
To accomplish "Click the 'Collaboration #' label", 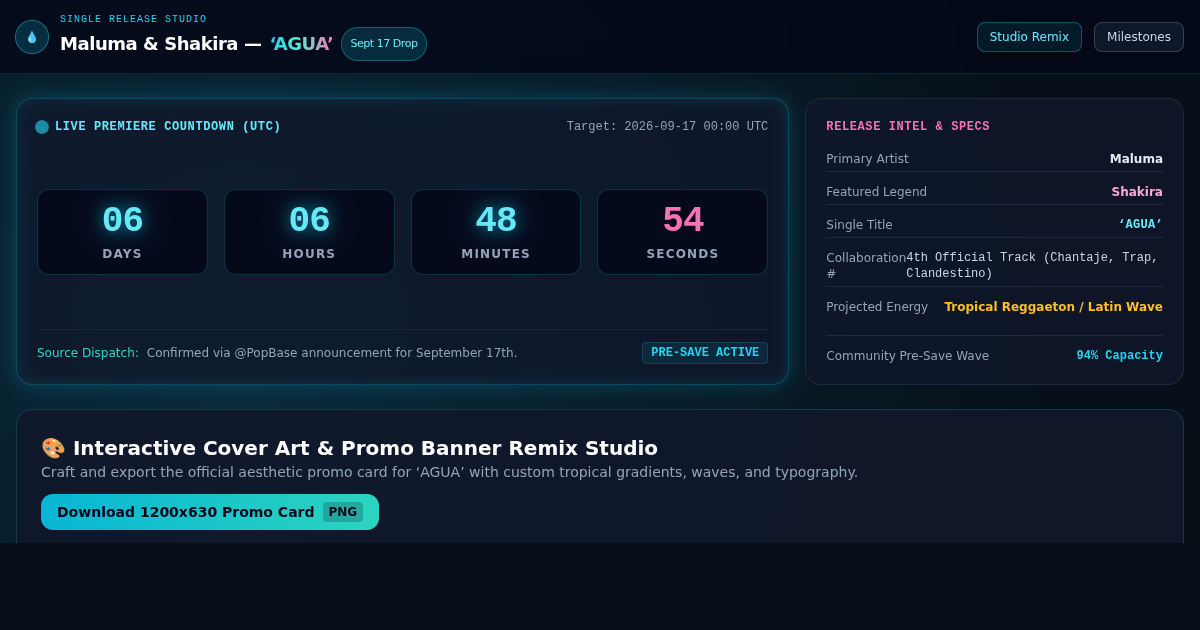I will (866, 266).
